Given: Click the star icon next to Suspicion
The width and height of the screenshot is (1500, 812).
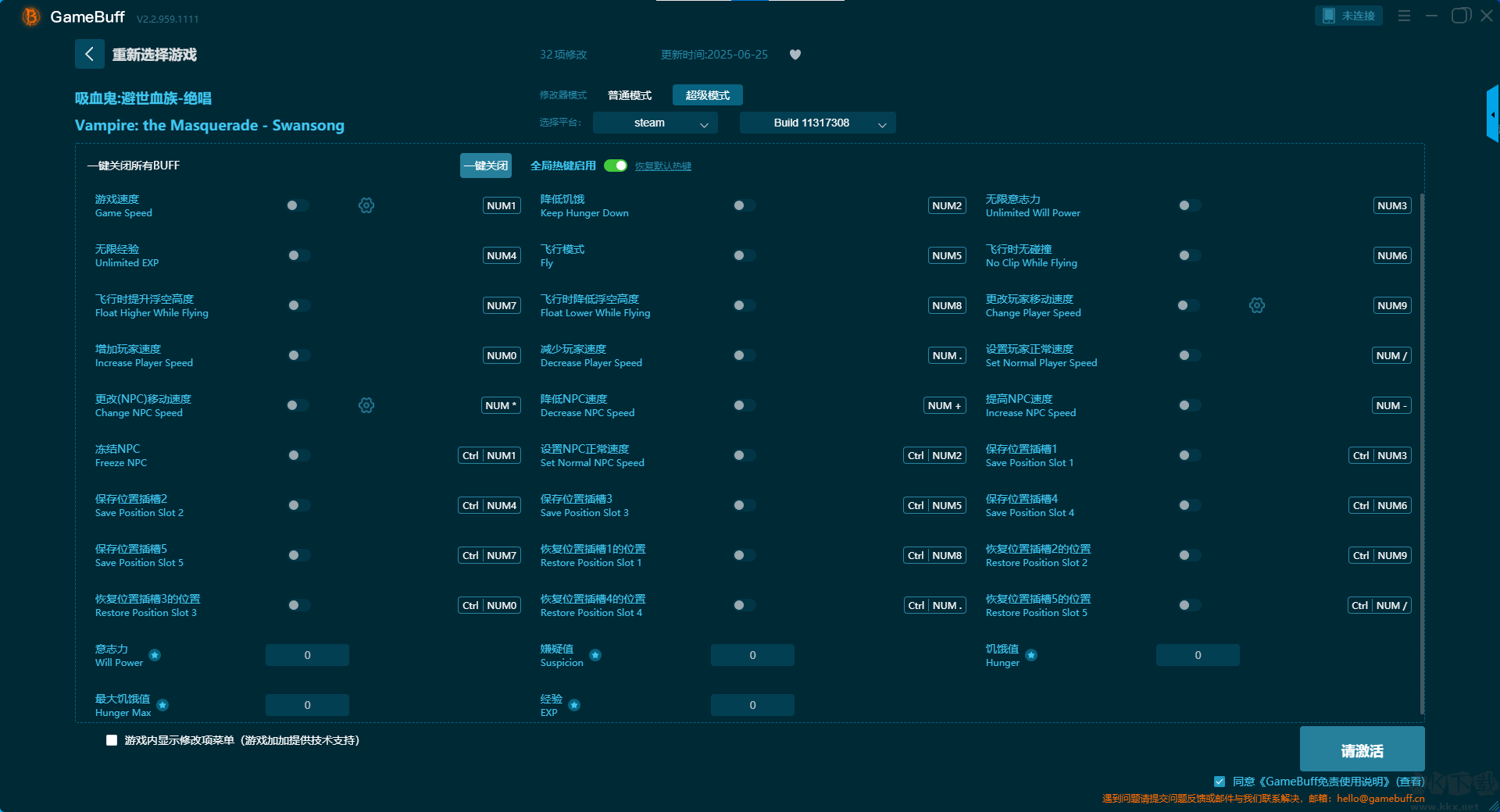Looking at the screenshot, I should point(595,655).
